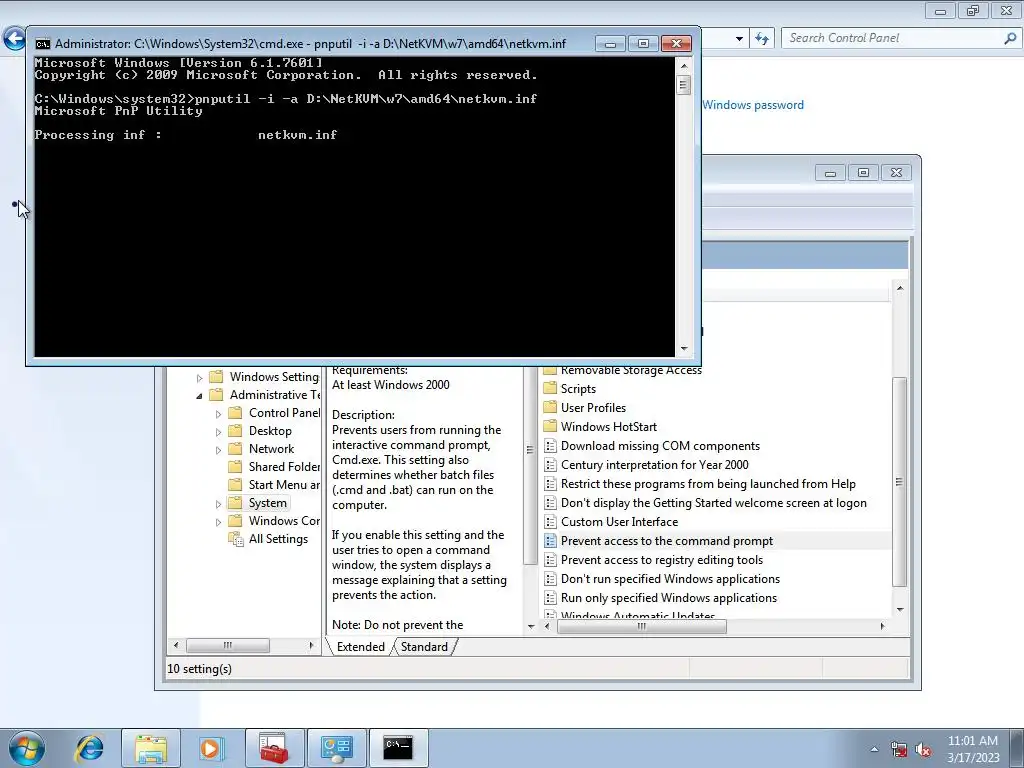This screenshot has width=1024, height=768.
Task: Click tree pane scroll left arrow
Action: pyautogui.click(x=176, y=645)
